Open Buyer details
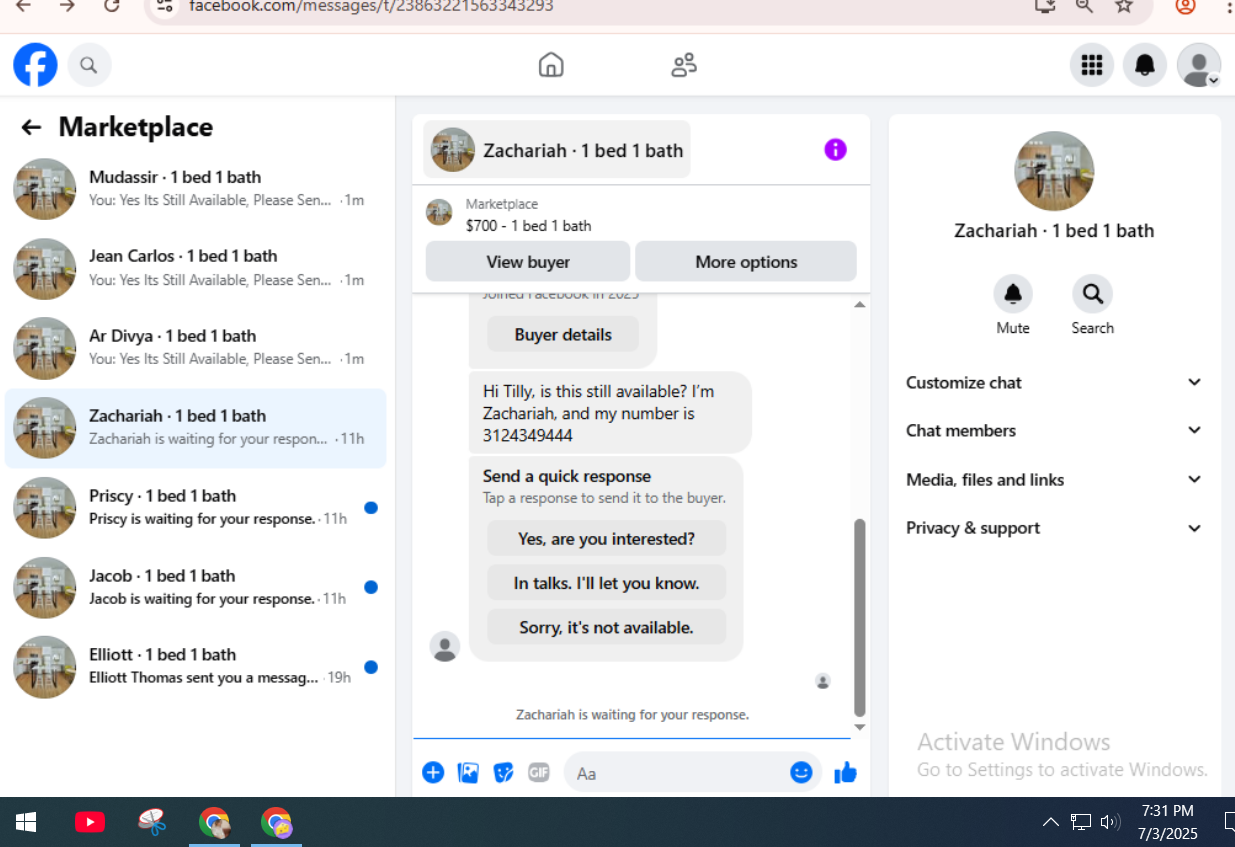 pyautogui.click(x=563, y=335)
